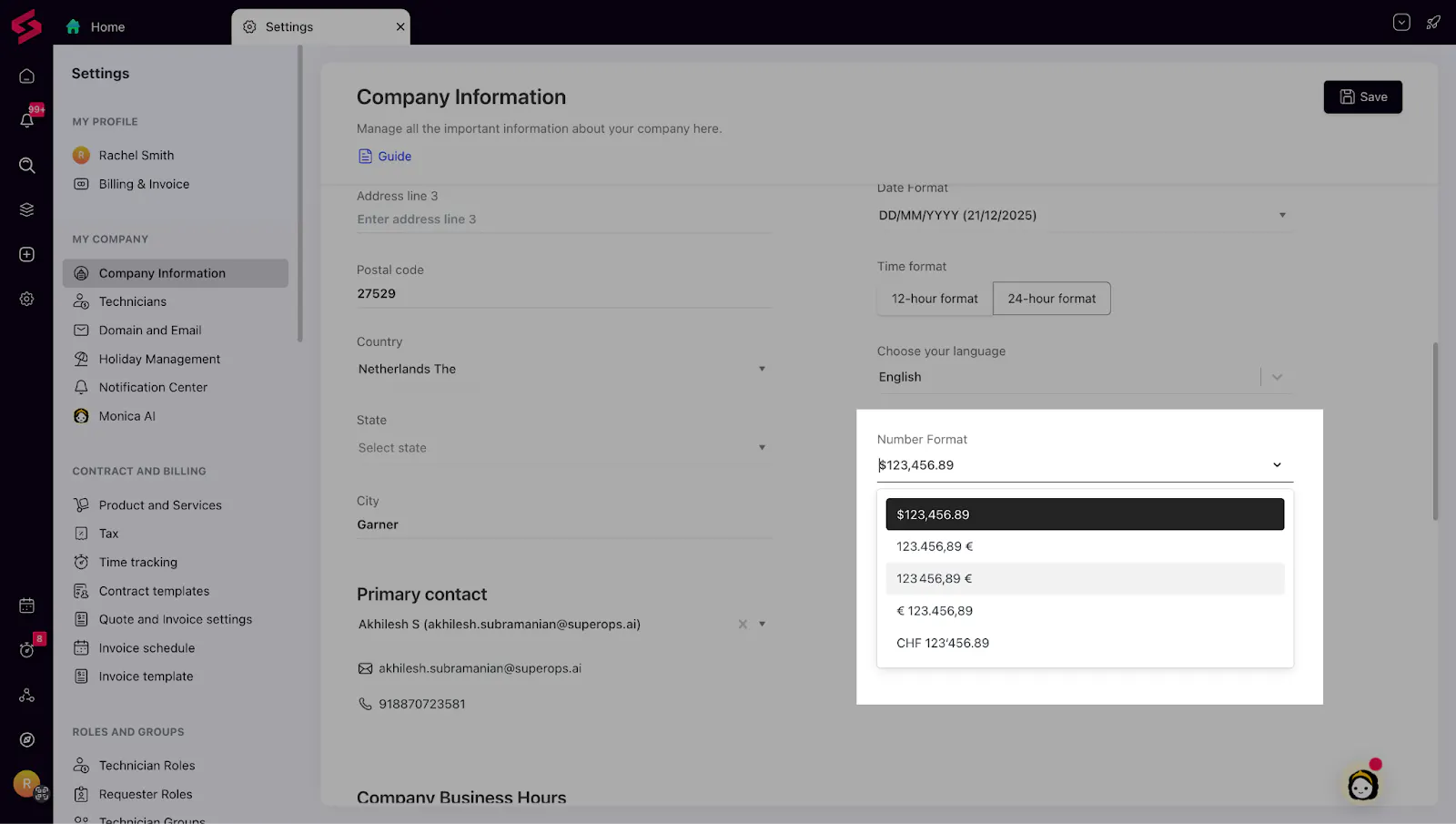Expand the Country dropdown

(x=762, y=369)
